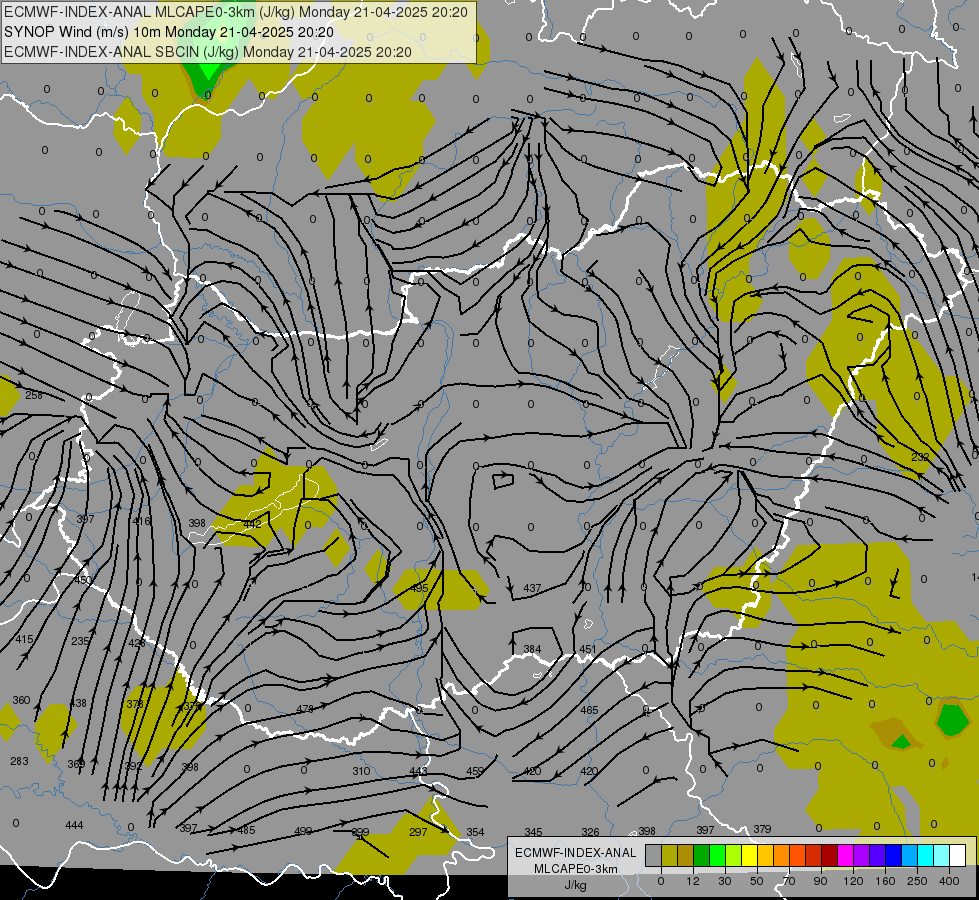The width and height of the screenshot is (979, 900).
Task: Pick the purple swatch next to magenta
Action: (862, 855)
